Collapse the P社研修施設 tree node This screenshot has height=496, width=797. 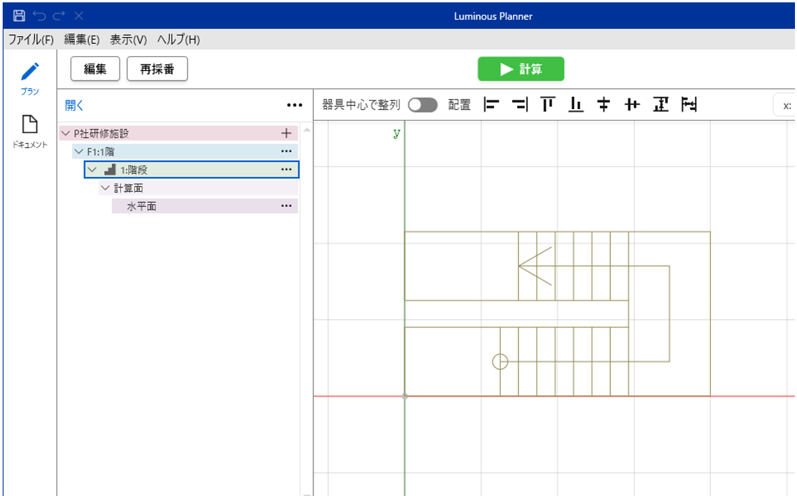[x=66, y=133]
